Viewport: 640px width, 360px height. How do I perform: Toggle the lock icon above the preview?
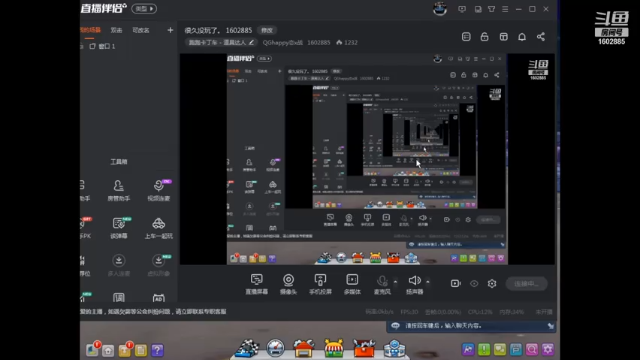click(484, 37)
